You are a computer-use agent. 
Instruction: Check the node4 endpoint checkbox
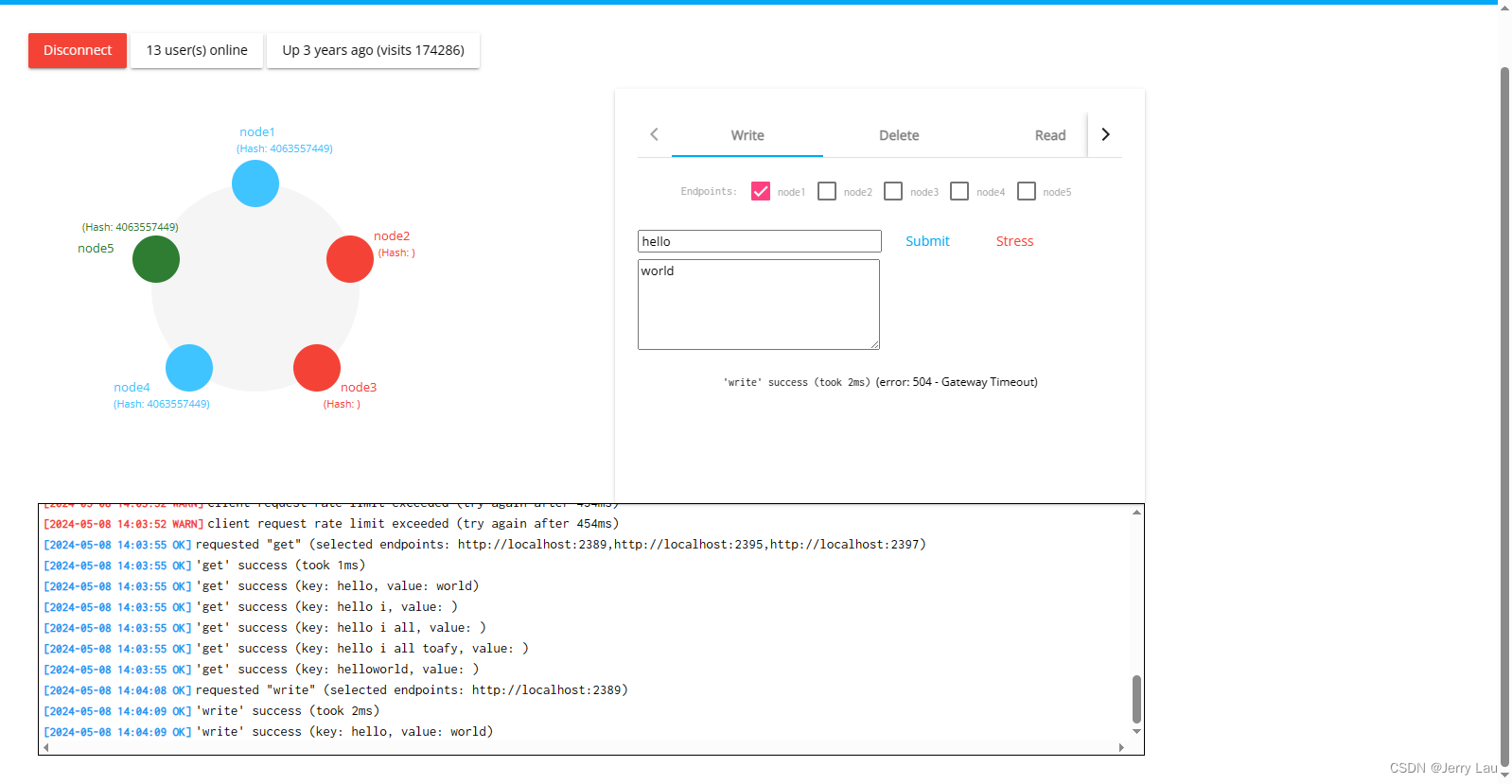[x=959, y=191]
